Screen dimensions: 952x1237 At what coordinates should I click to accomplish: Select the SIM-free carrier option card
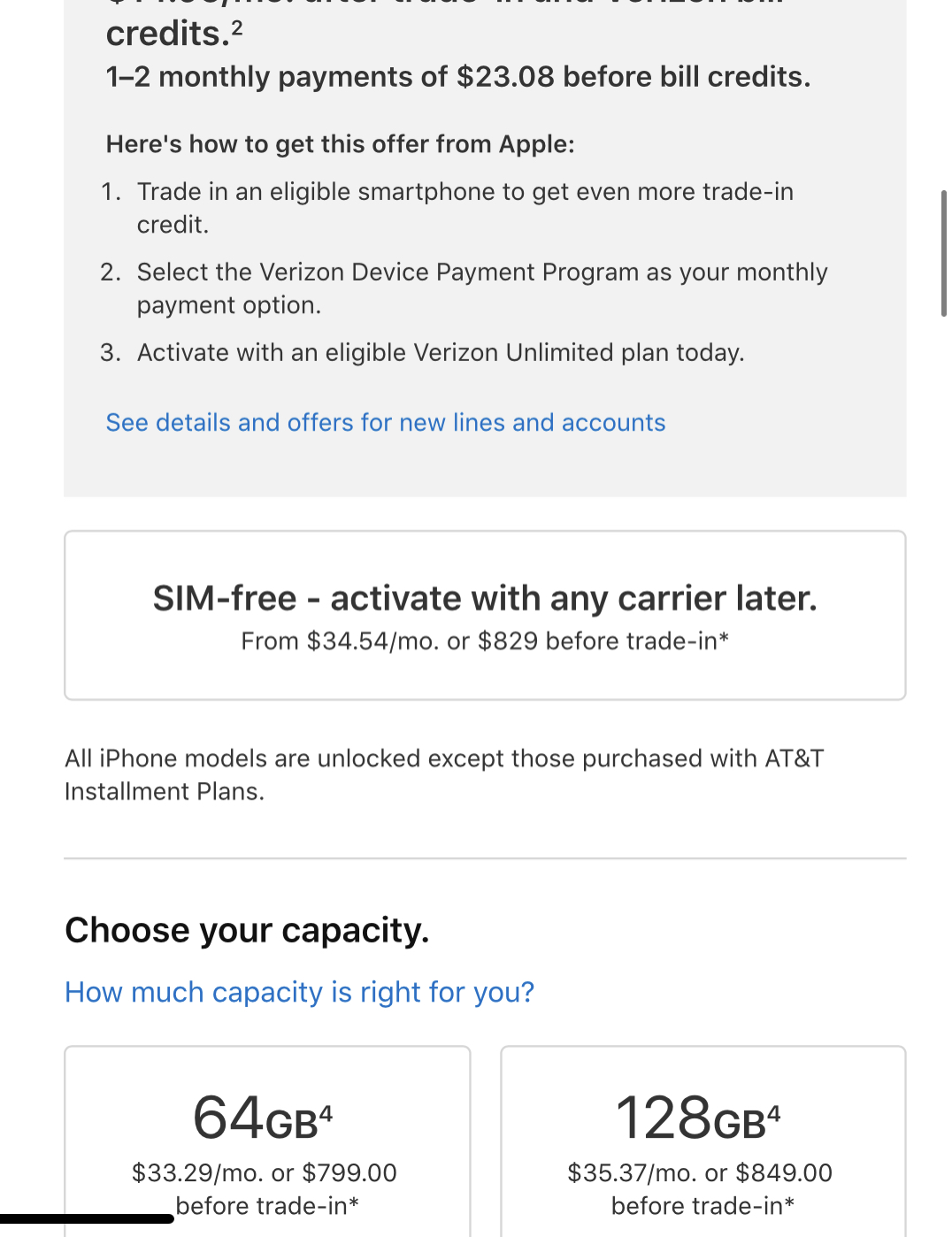click(485, 614)
